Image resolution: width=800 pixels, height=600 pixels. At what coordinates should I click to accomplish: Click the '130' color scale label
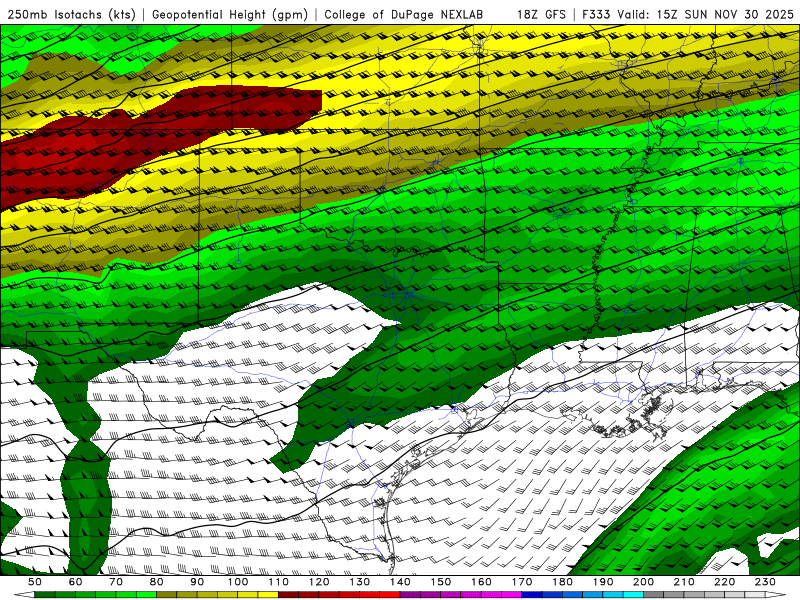pyautogui.click(x=360, y=582)
